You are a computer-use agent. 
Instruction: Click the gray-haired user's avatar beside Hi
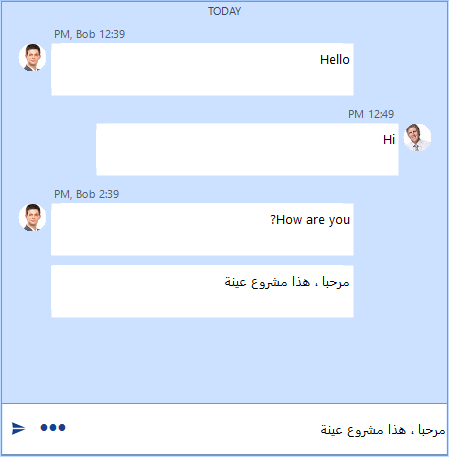pyautogui.click(x=417, y=137)
